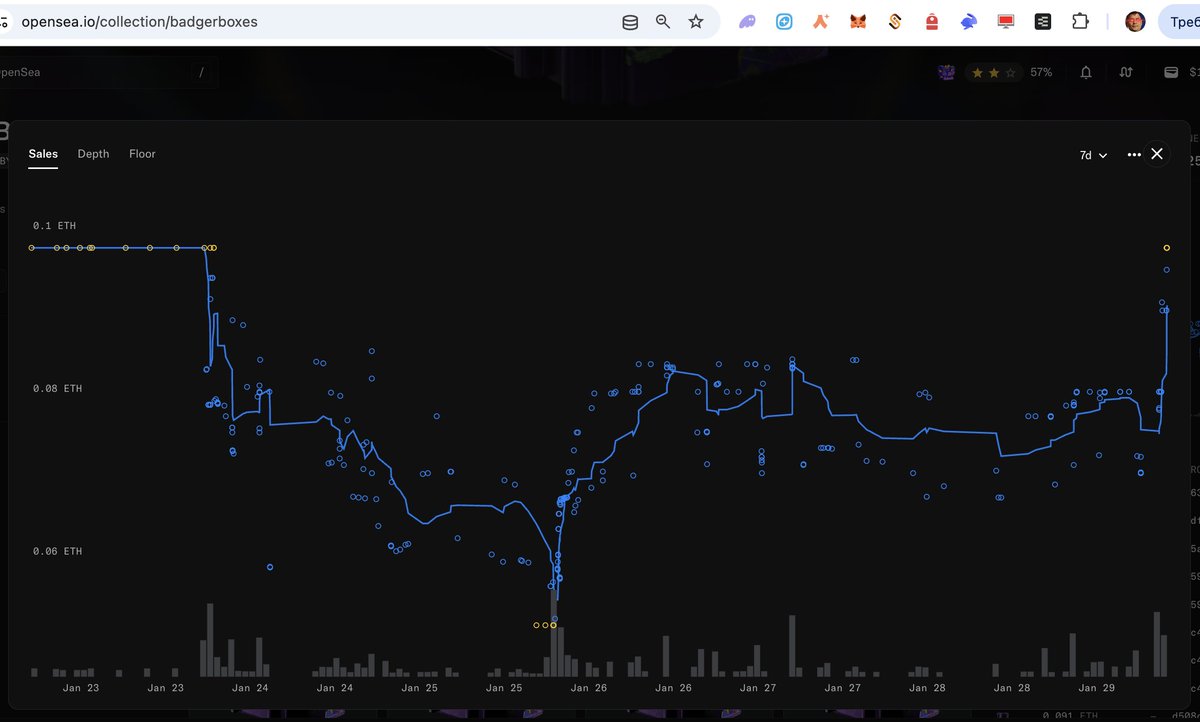Click the profile button labeled 'Тре6'
Screen dimensions: 1200x722
pyautogui.click(x=1178, y=21)
